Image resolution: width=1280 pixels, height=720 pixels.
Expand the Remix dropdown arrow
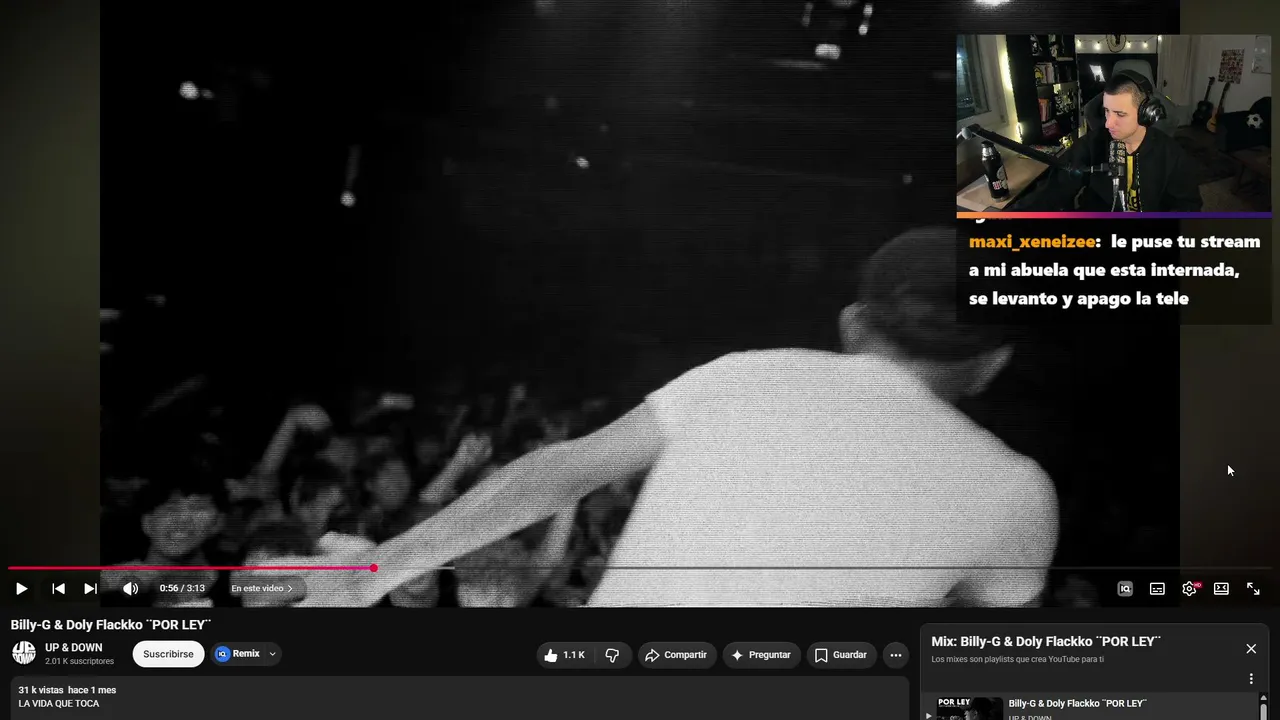click(x=272, y=654)
